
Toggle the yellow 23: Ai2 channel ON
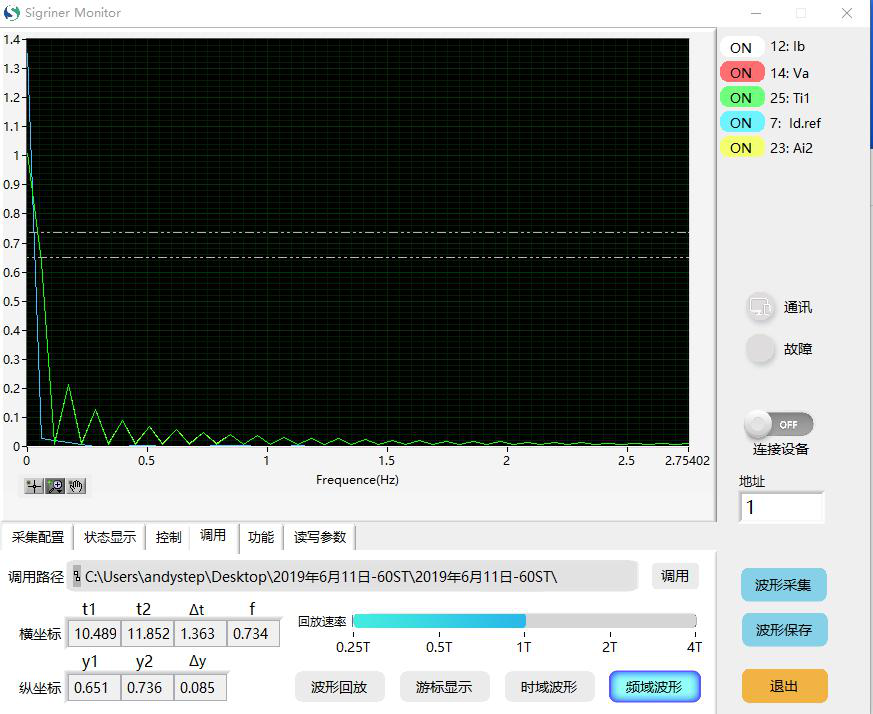(x=741, y=148)
